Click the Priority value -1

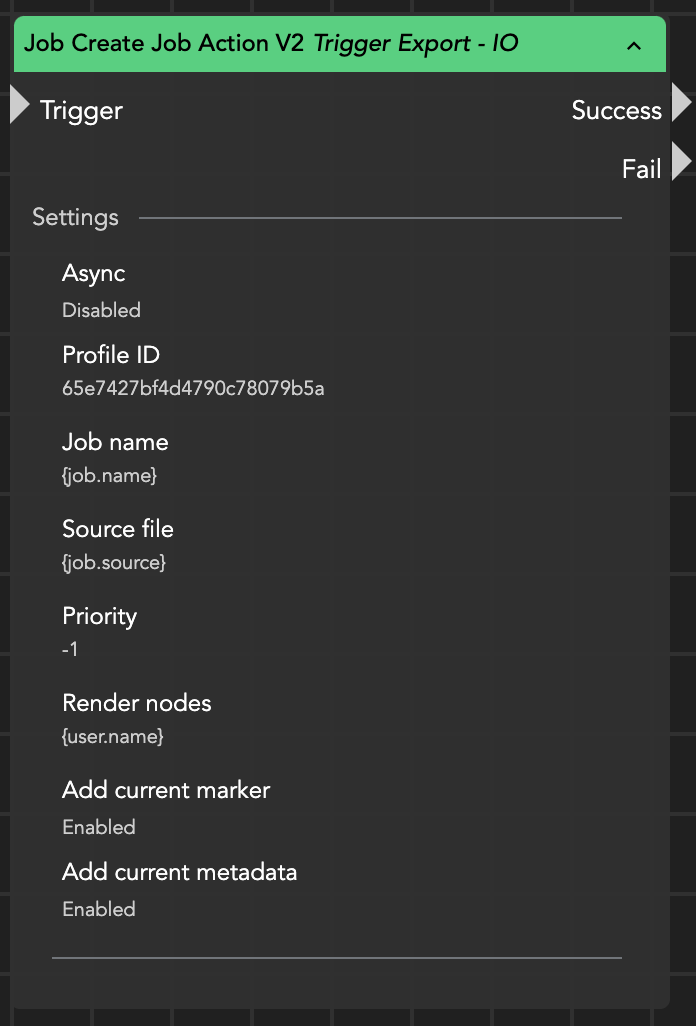(70, 649)
